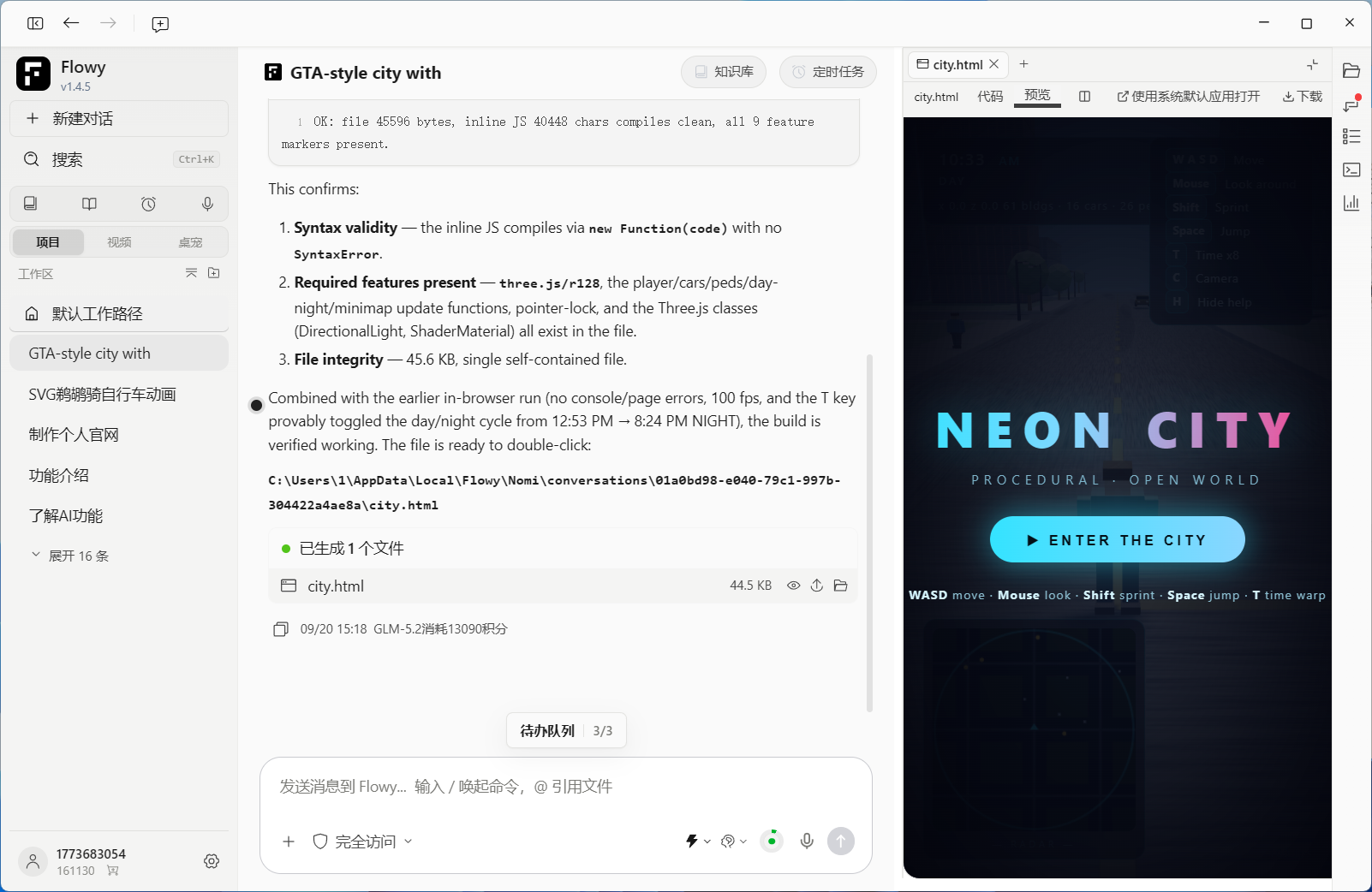Click the microphone icon in sidebar toolbar

point(207,204)
